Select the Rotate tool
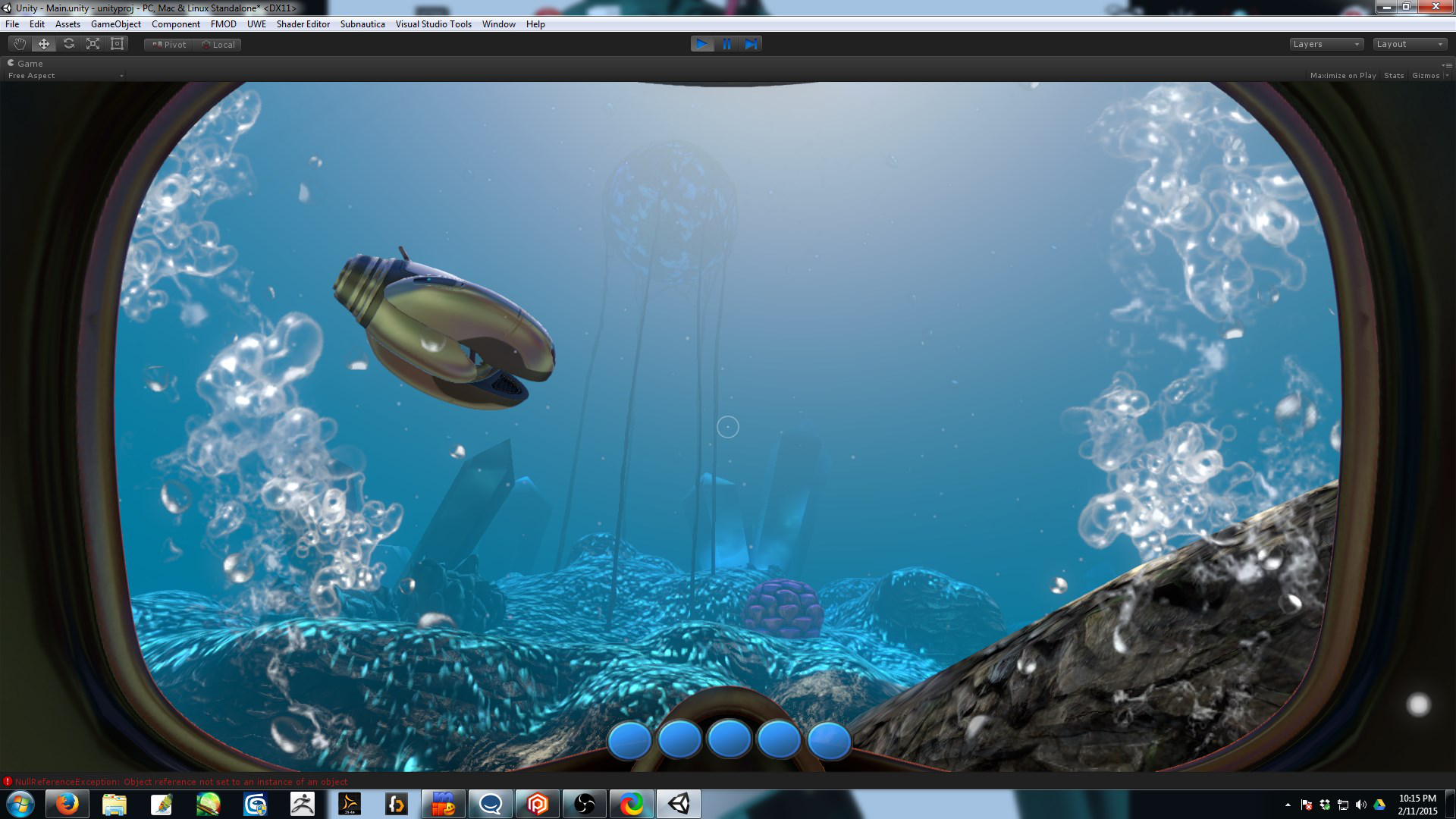The image size is (1456, 819). (x=68, y=44)
